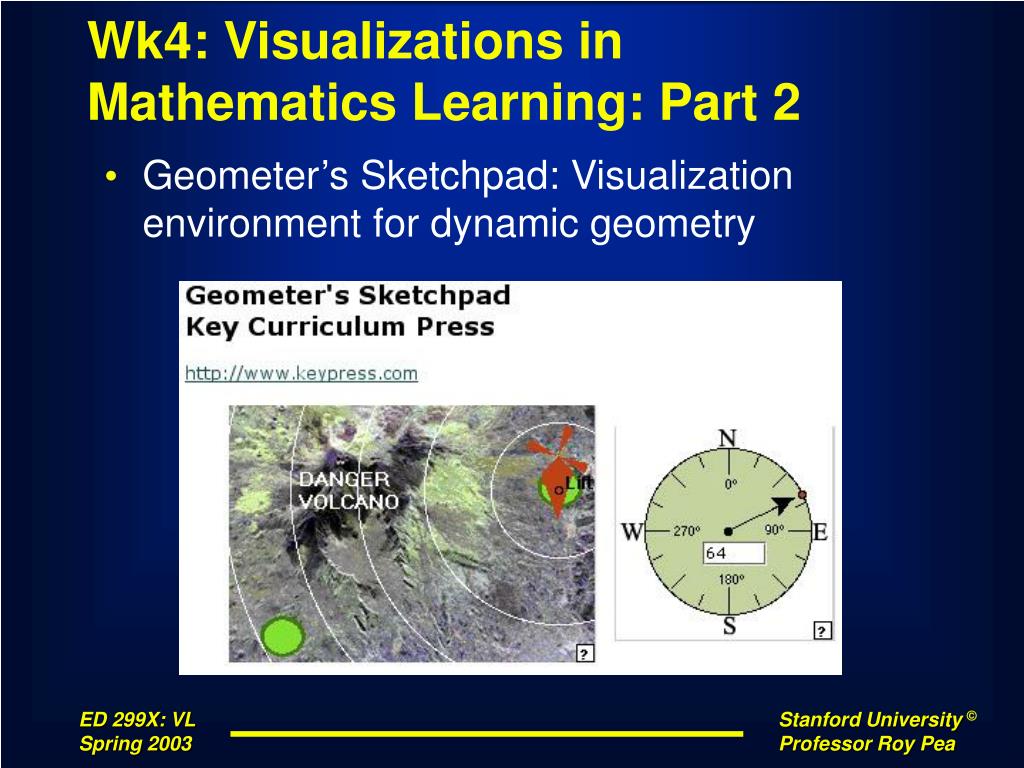The width and height of the screenshot is (1024, 768).
Task: Click the black arrowhead of the compass needle
Action: 784,505
